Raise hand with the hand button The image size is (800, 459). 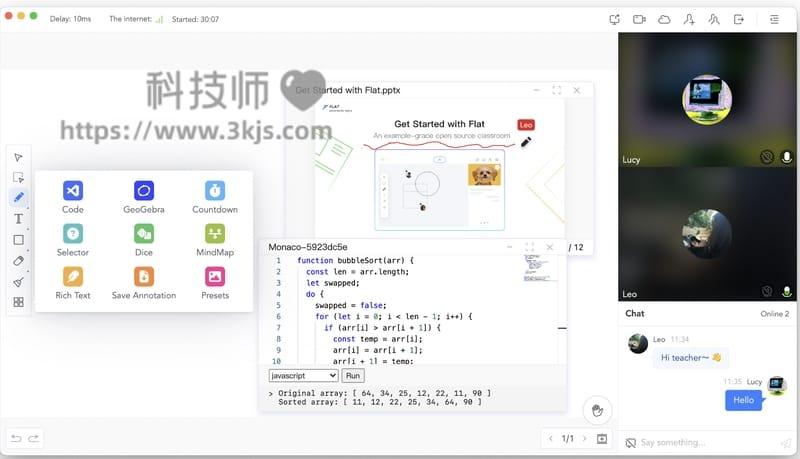(597, 410)
